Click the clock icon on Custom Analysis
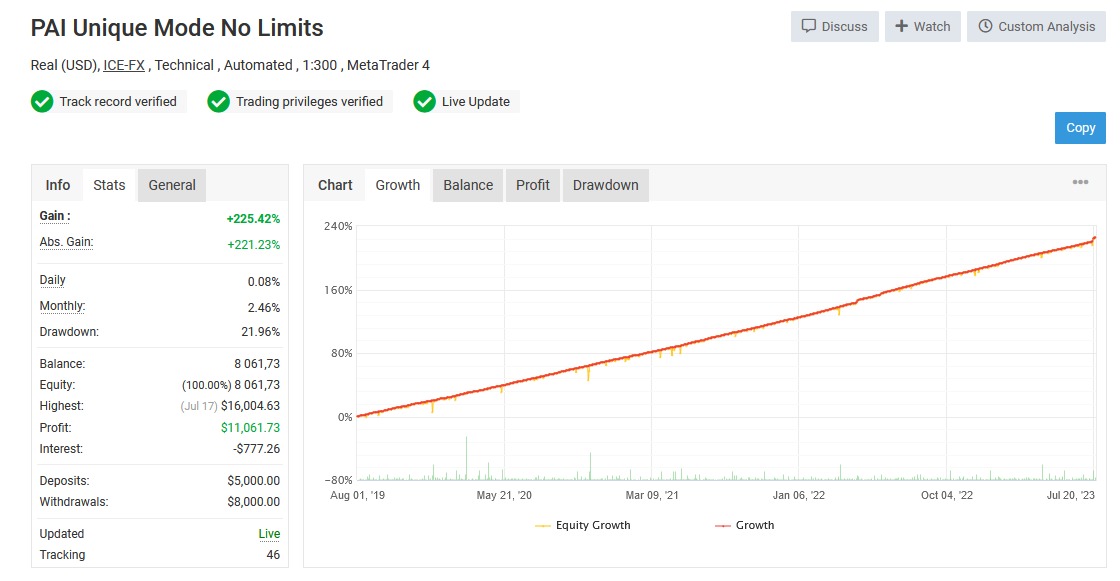Image resolution: width=1120 pixels, height=581 pixels. tap(985, 27)
